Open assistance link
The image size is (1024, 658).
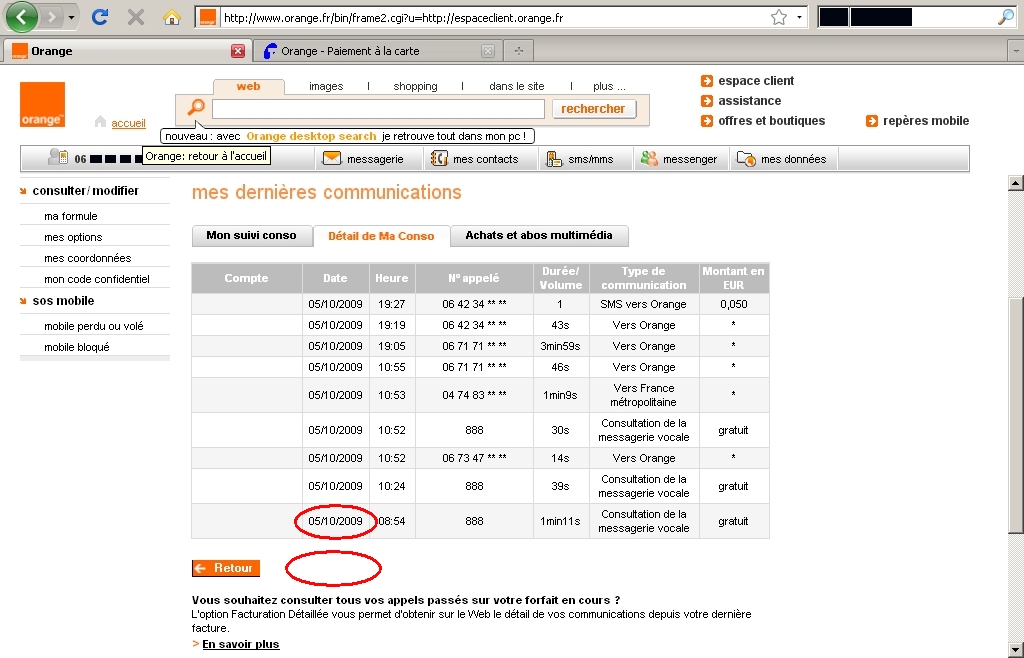(749, 101)
